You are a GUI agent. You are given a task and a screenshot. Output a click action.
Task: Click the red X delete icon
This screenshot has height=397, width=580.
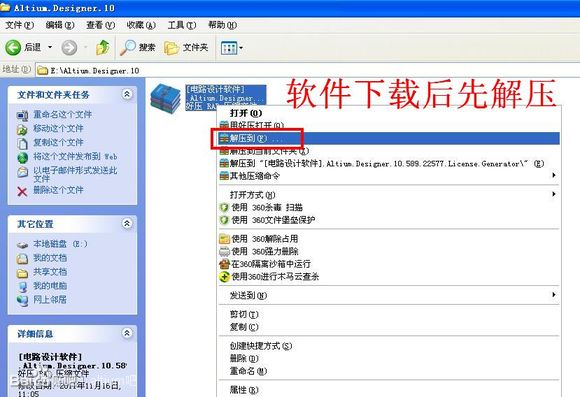[22, 191]
